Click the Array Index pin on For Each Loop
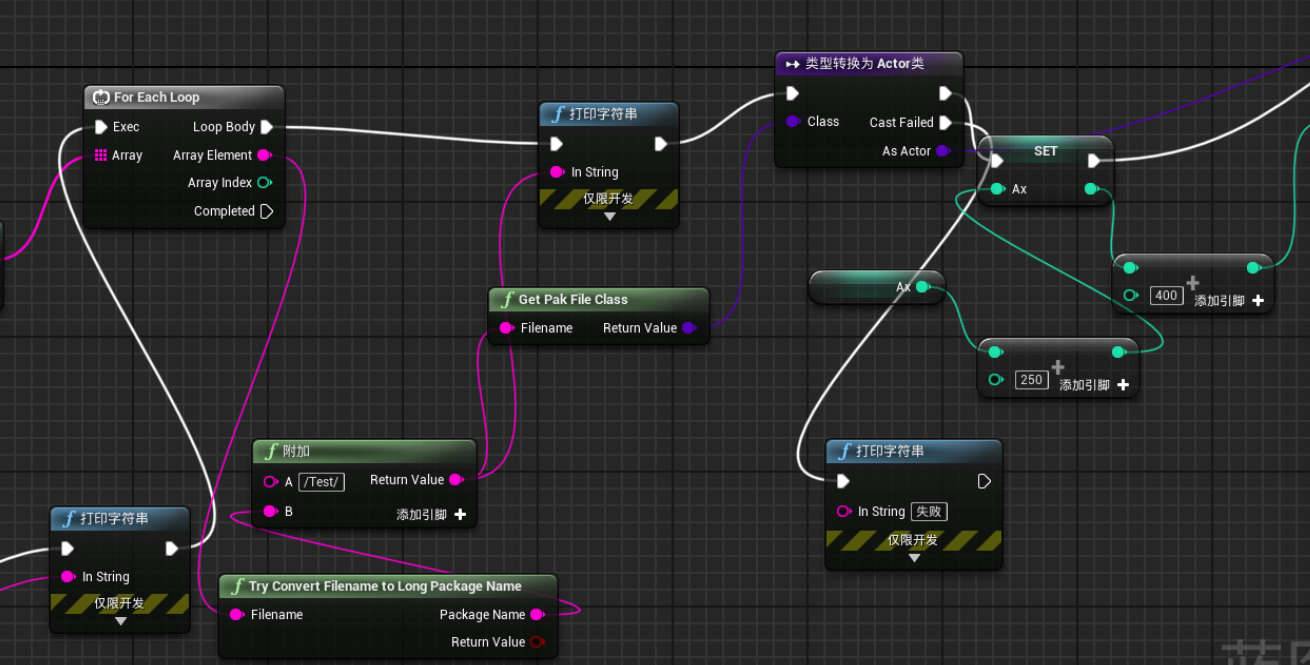Screen dimensions: 1310x665 pyautogui.click(x=264, y=183)
